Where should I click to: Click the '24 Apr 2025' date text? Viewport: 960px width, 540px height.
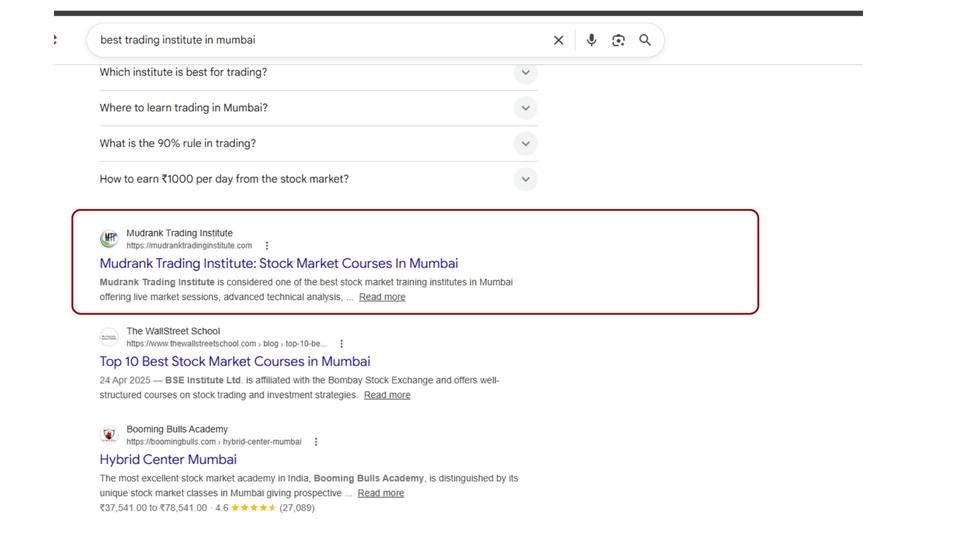click(125, 380)
